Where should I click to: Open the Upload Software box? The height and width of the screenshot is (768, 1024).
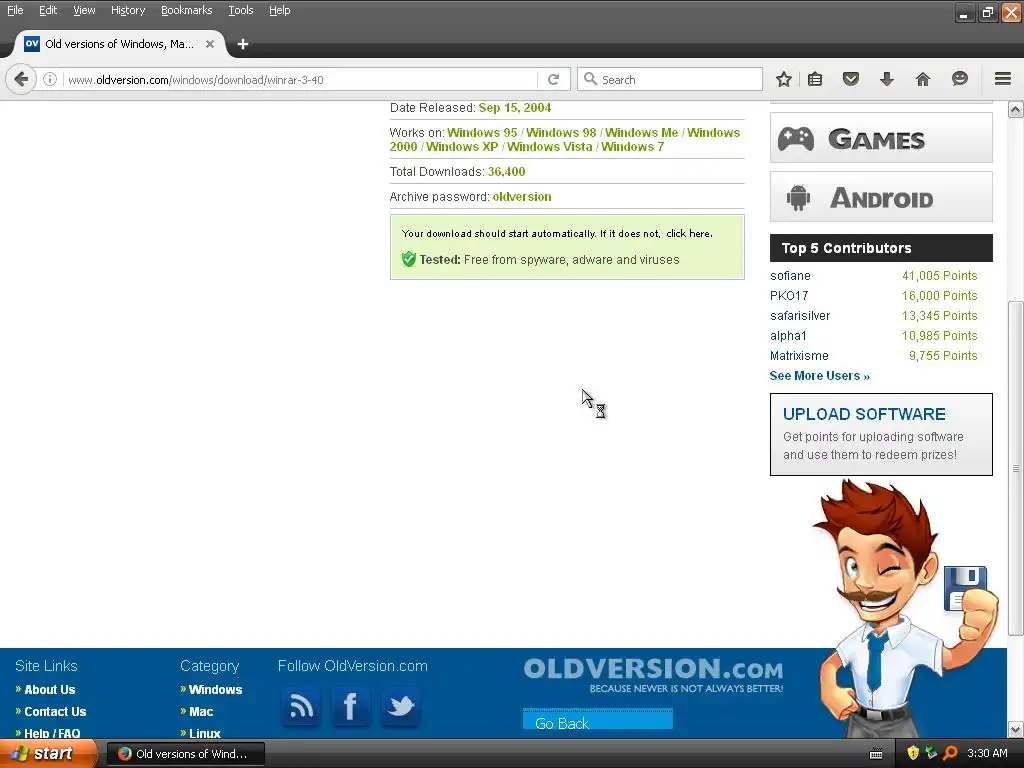tap(881, 434)
